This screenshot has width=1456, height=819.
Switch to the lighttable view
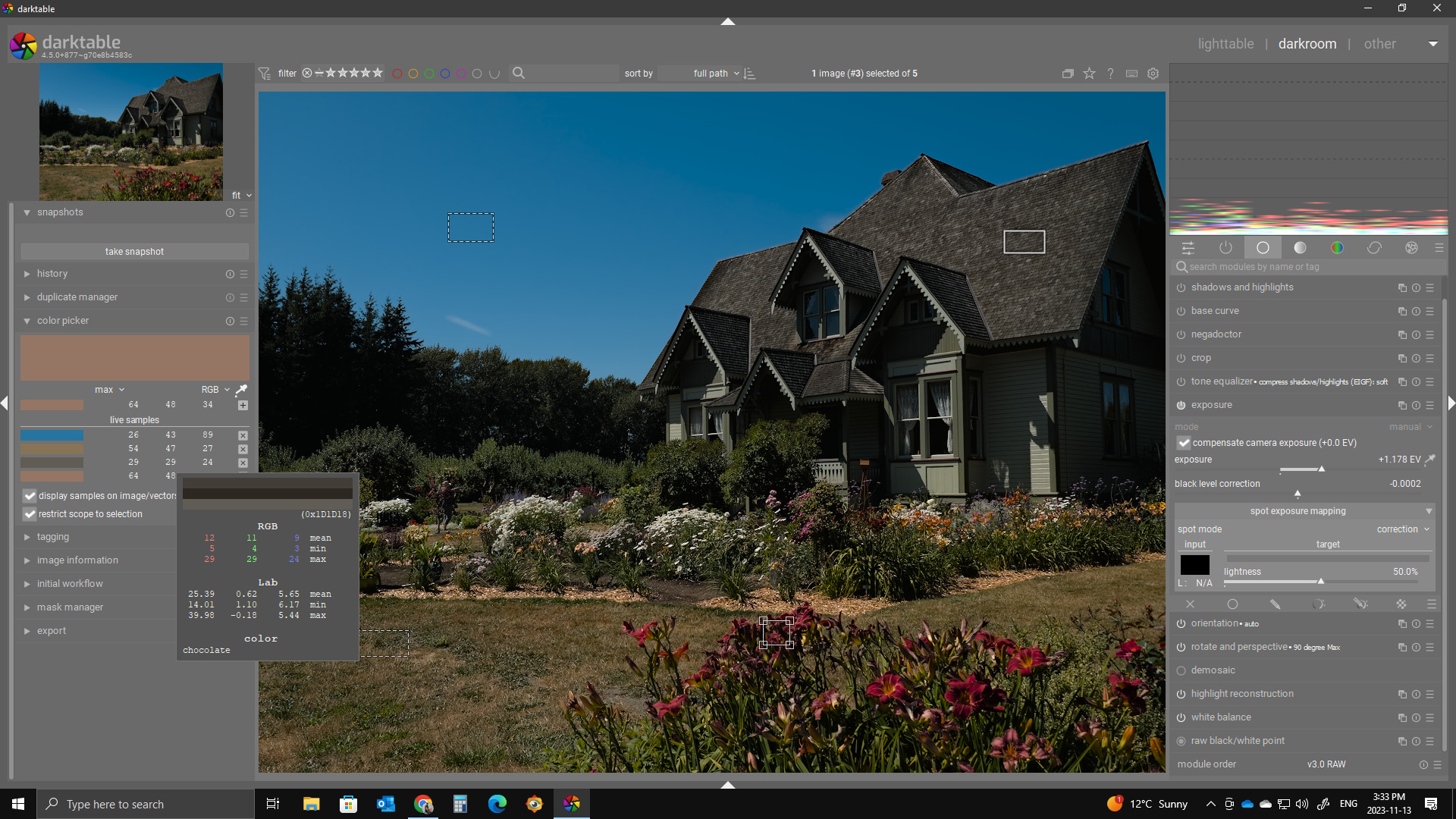[1225, 44]
